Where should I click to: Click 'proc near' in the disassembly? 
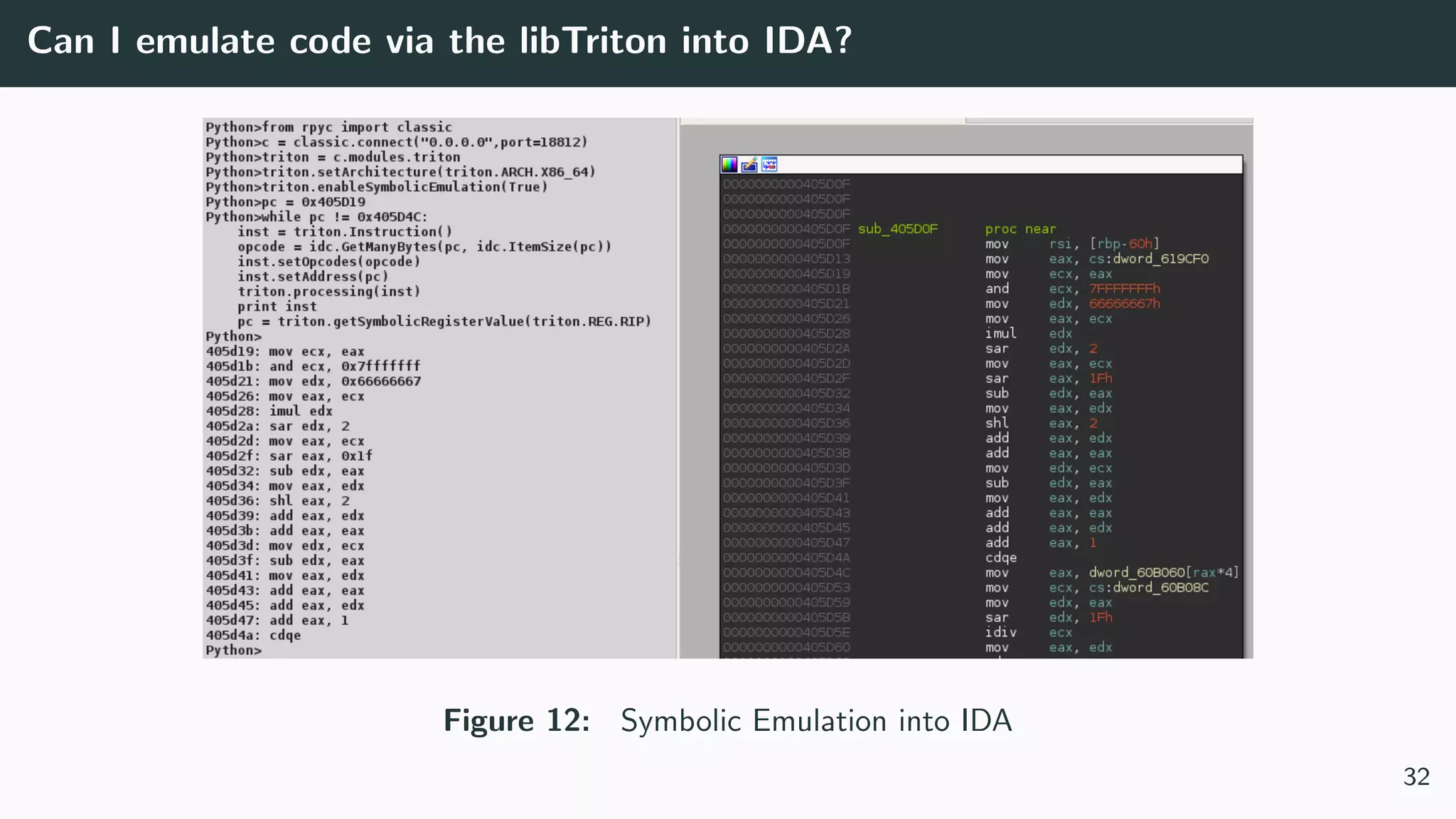pos(1020,229)
